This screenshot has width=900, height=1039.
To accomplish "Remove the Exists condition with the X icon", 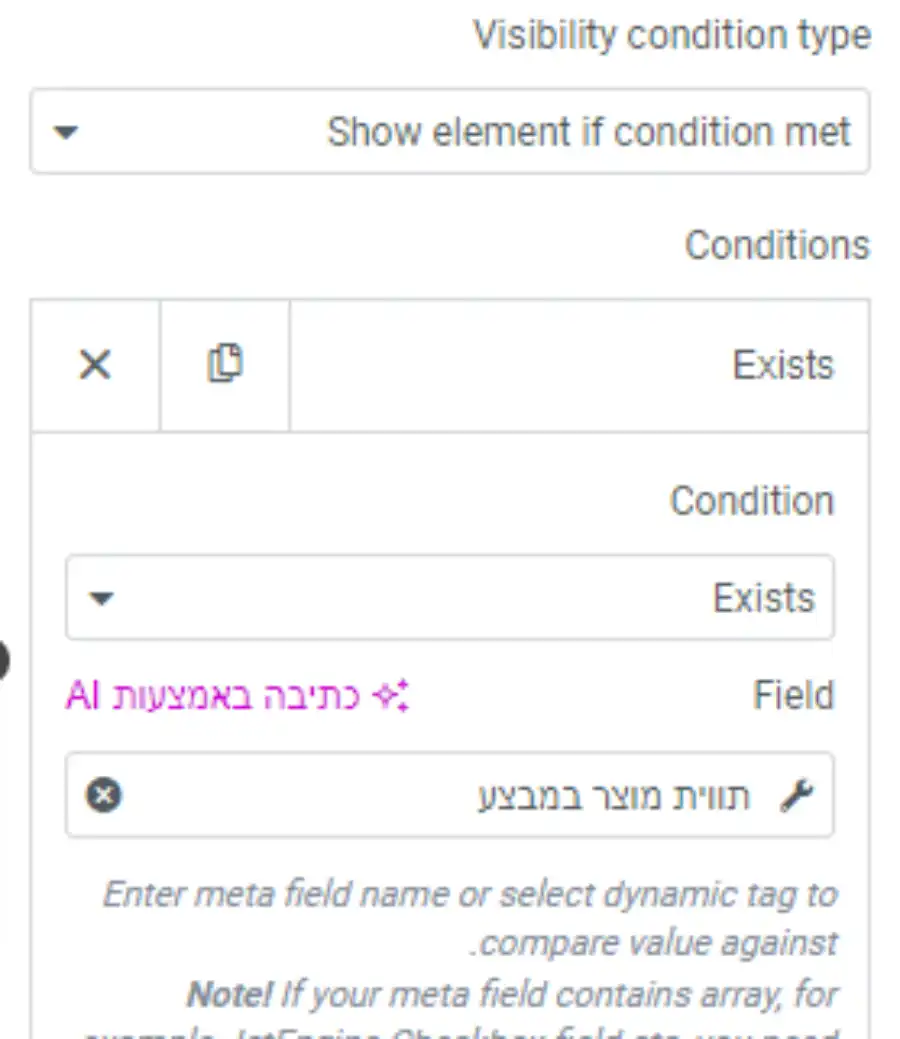I will point(95,365).
